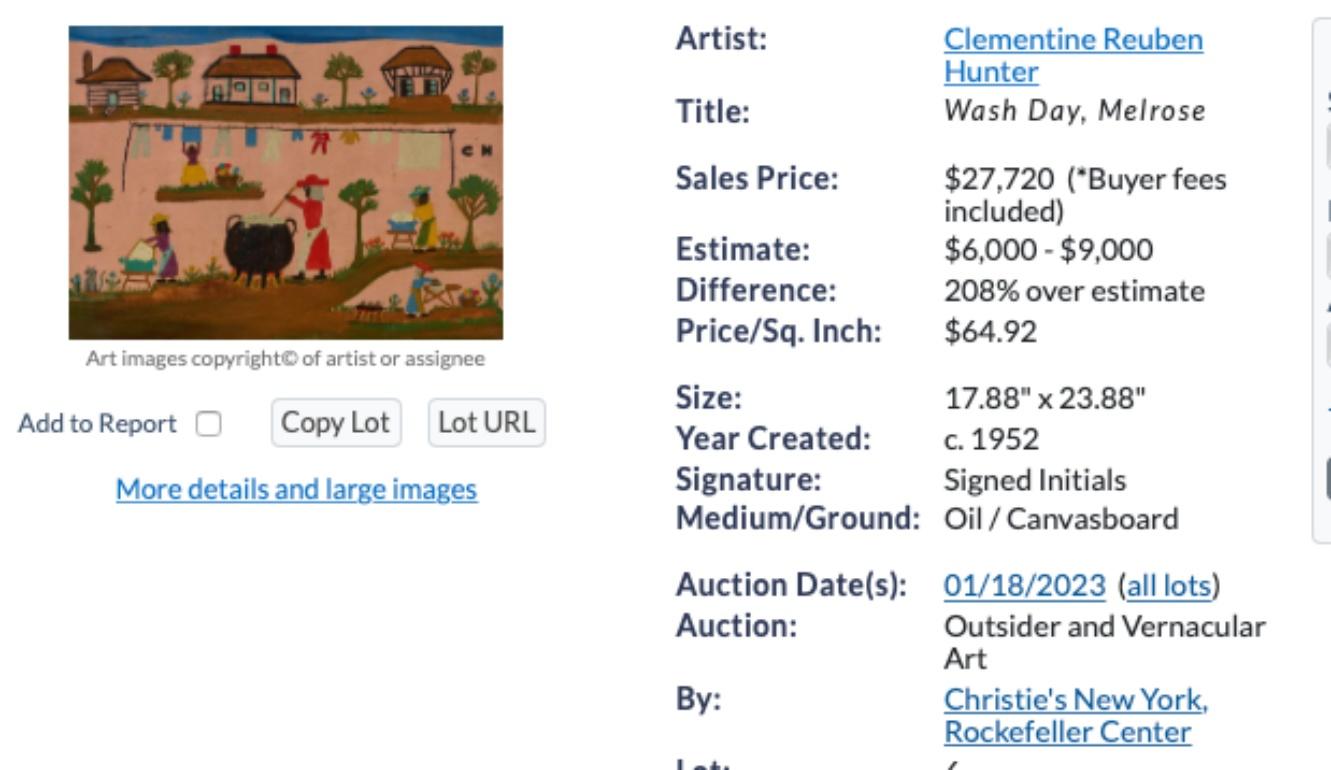The image size is (1331, 770).
Task: View all lots from this auction
Action: [x=1168, y=584]
